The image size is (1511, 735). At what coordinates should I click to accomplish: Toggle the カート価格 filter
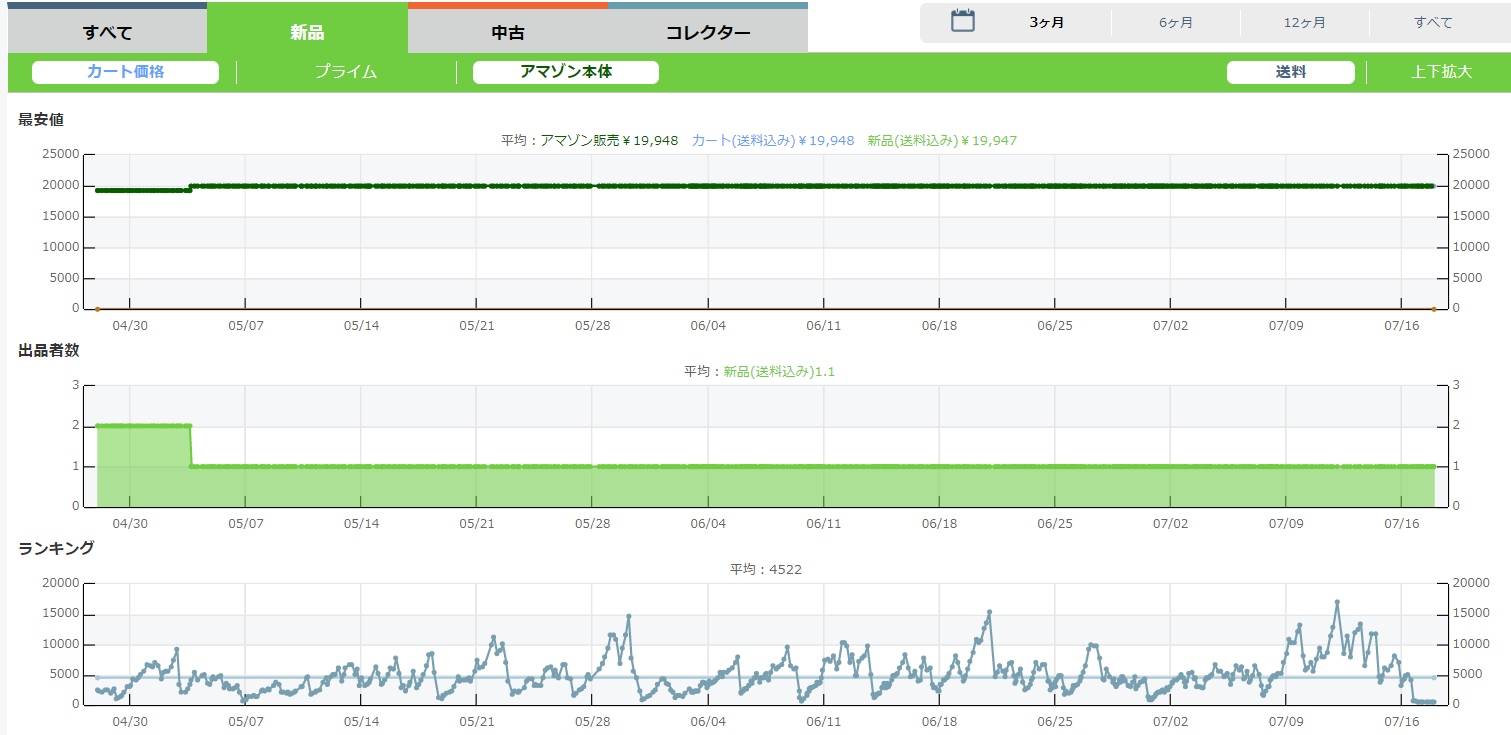pyautogui.click(x=125, y=72)
